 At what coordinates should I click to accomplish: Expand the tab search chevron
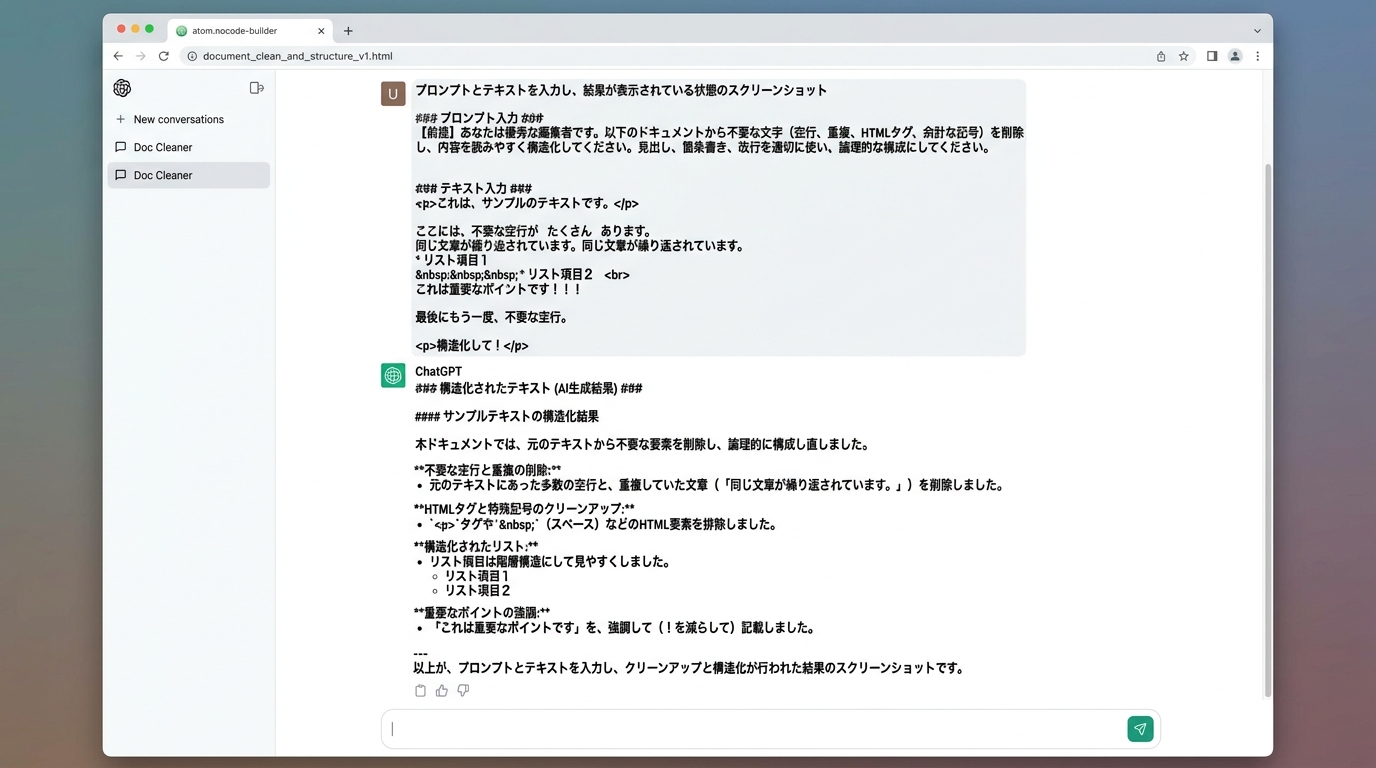(x=1257, y=31)
